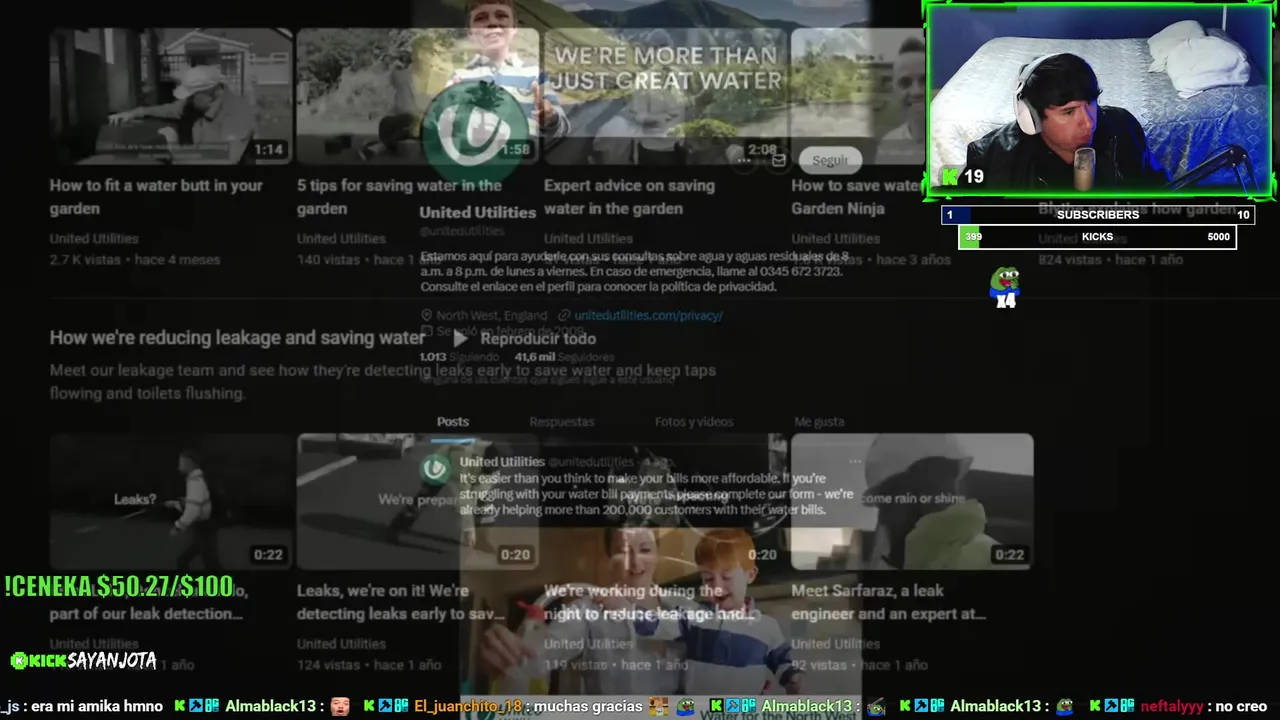The width and height of the screenshot is (1280, 720).
Task: Click the Kick logo beside viewer count 19
Action: (x=950, y=177)
